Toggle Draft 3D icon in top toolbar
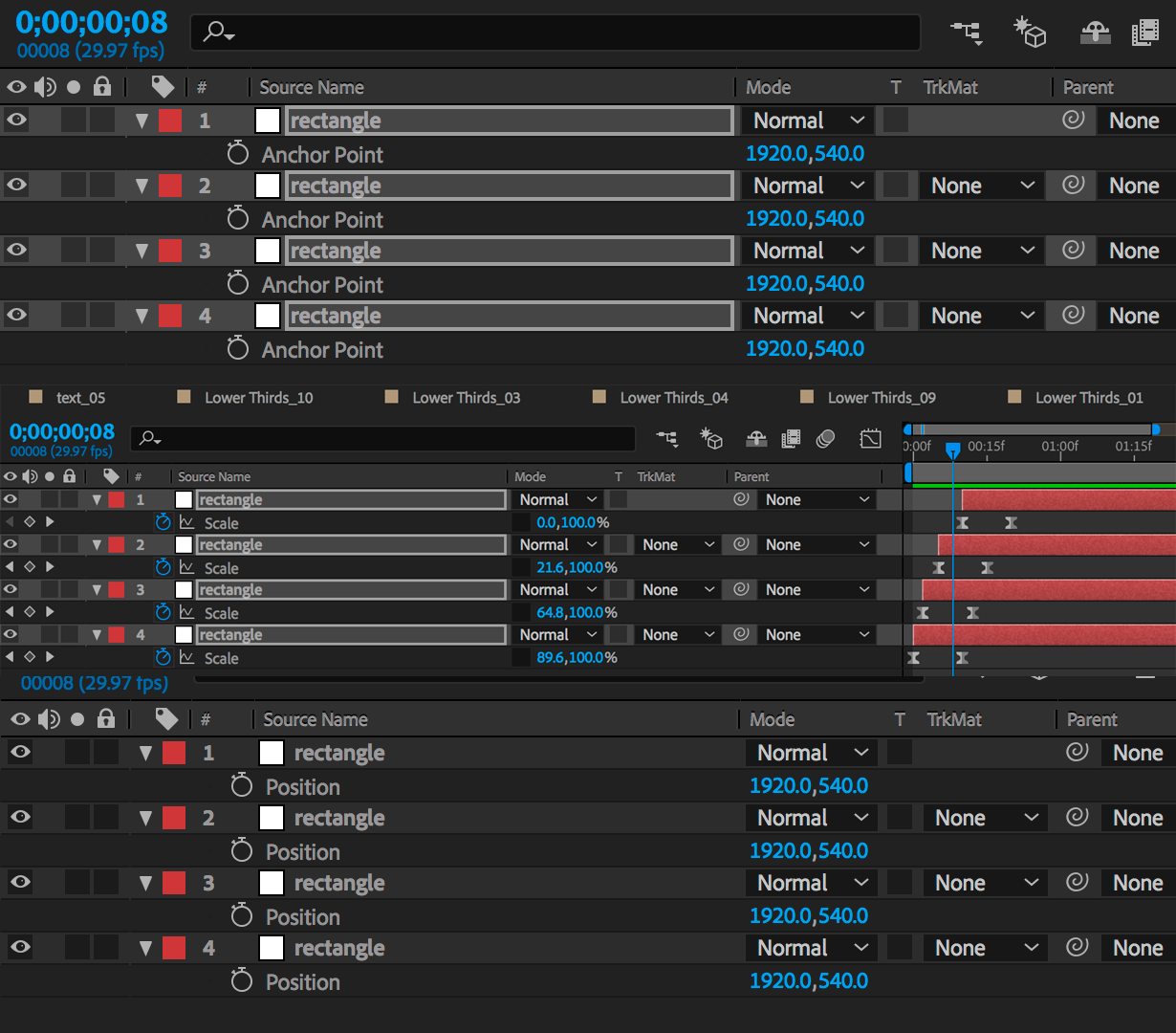1176x1033 pixels. (1030, 32)
